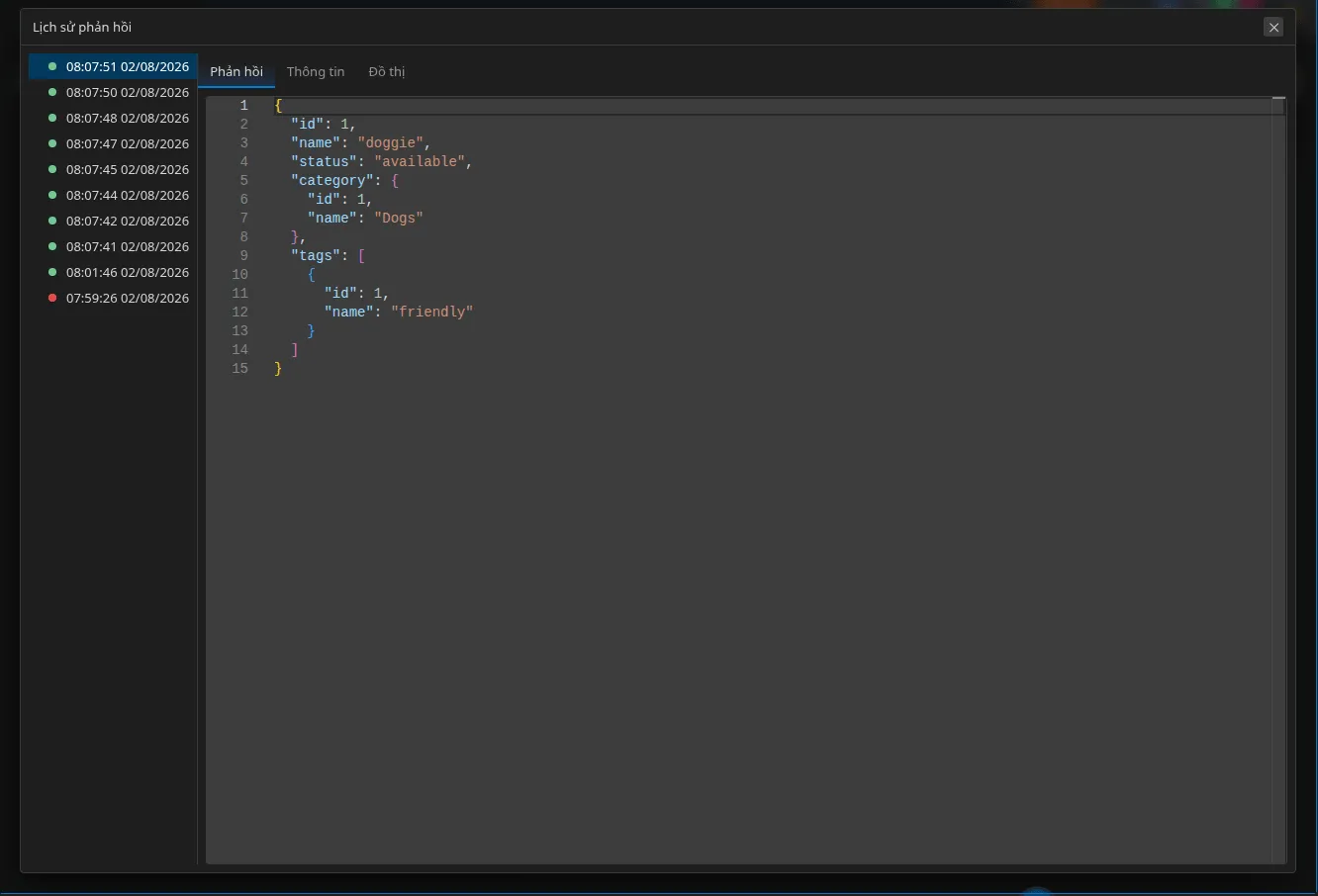Open the Thông tin tab
Viewport: 1318px width, 896px height.
tap(316, 71)
